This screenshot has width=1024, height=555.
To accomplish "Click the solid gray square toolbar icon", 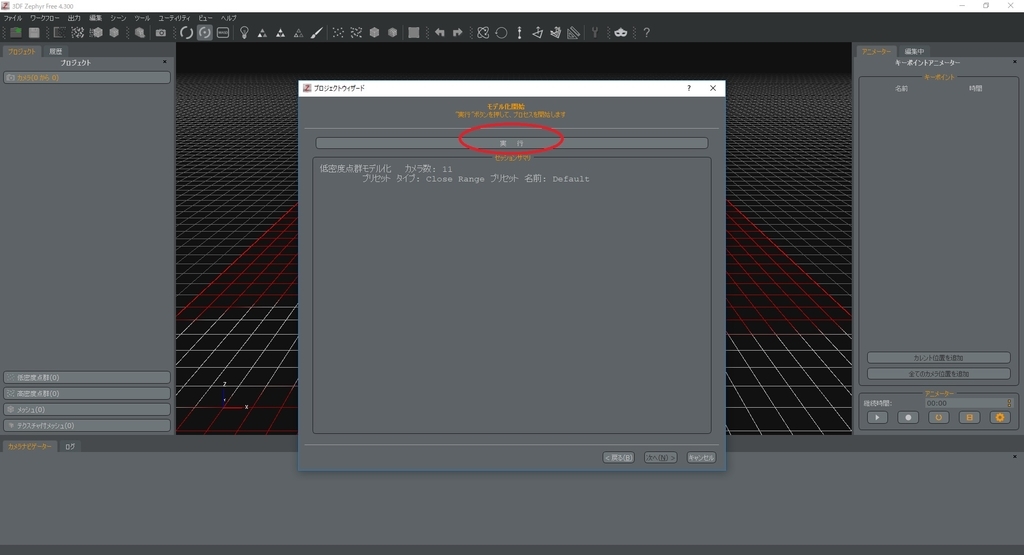I will click(413, 33).
